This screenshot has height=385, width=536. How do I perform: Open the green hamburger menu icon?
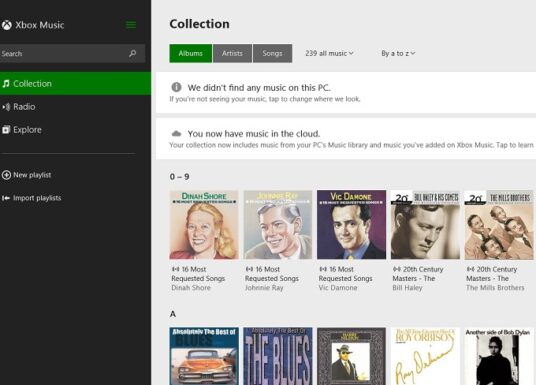point(131,25)
